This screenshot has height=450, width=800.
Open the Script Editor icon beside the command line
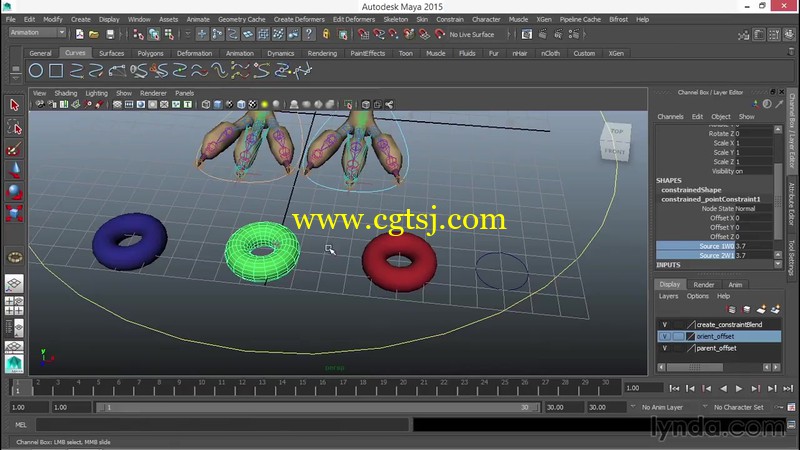[791, 424]
